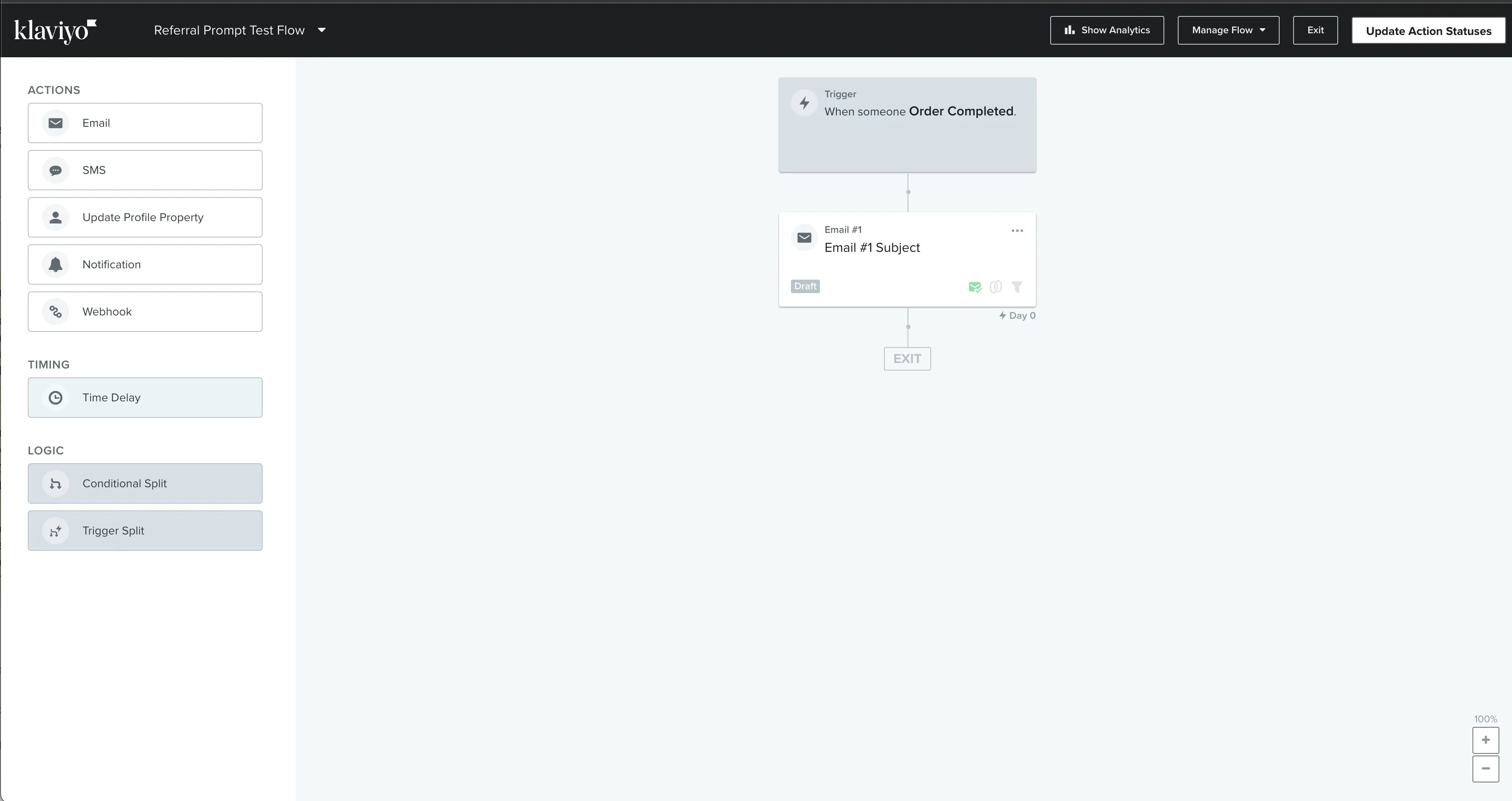Click the Conditional Split label
This screenshot has height=801, width=1512.
[125, 483]
